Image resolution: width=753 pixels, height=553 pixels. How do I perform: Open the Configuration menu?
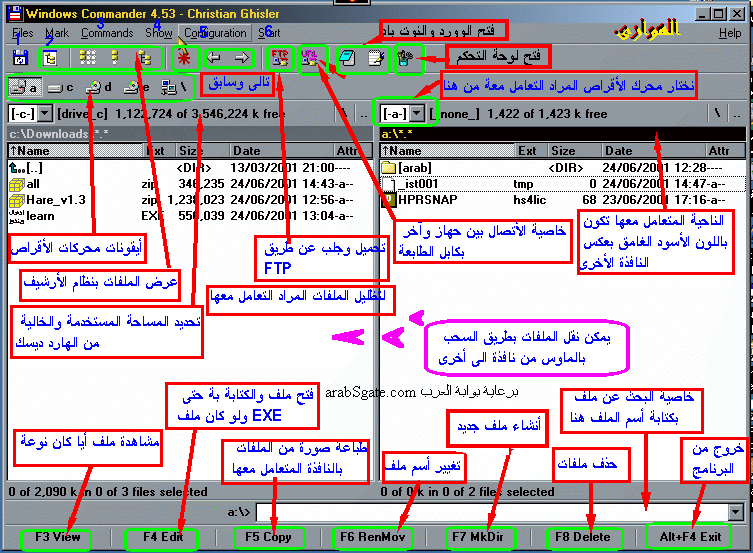tap(215, 33)
